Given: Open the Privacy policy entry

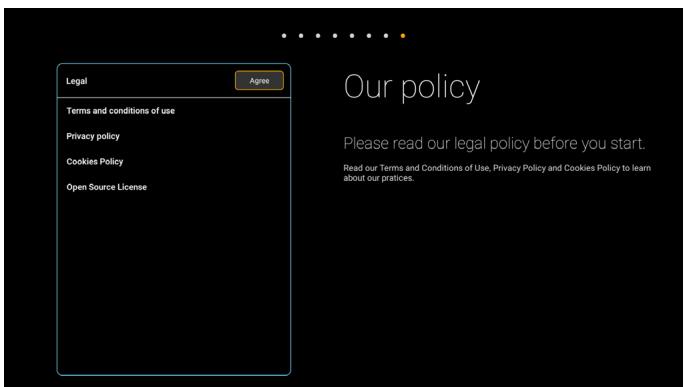Looking at the screenshot, I should [93, 136].
